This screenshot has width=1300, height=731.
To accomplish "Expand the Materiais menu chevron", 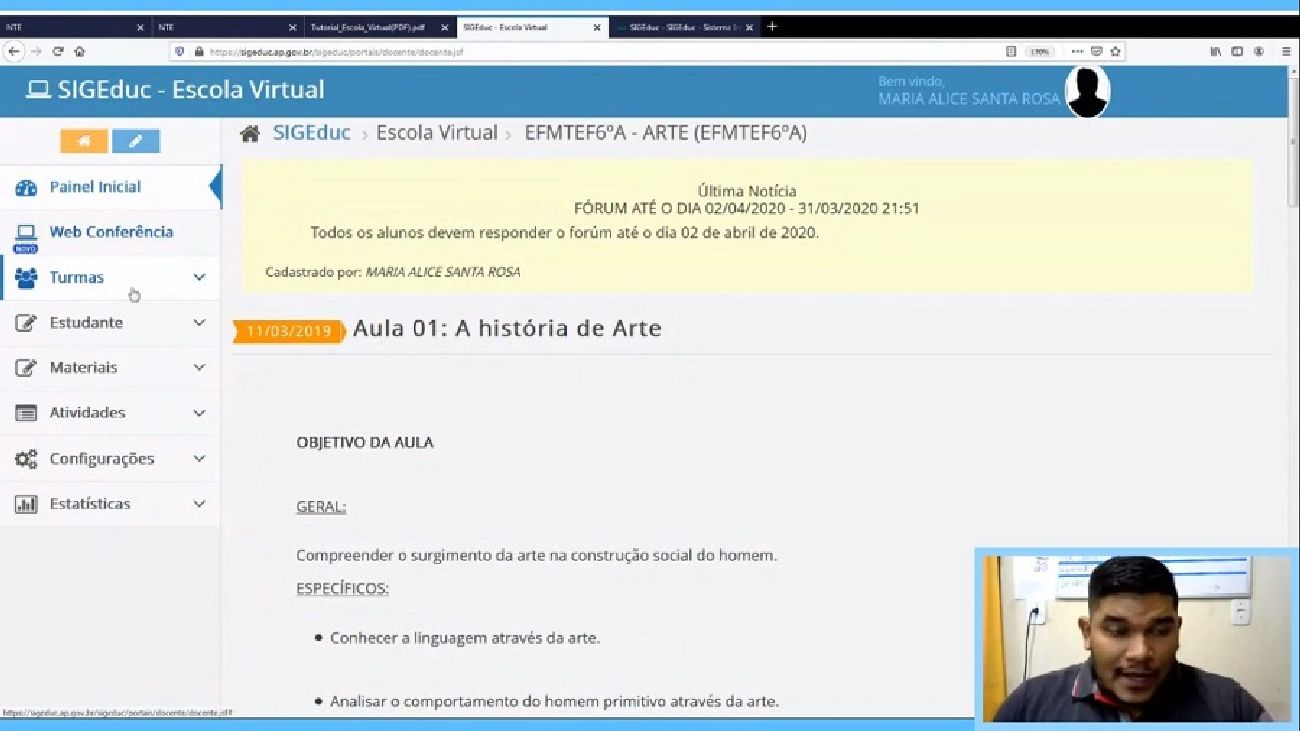I will tap(199, 368).
